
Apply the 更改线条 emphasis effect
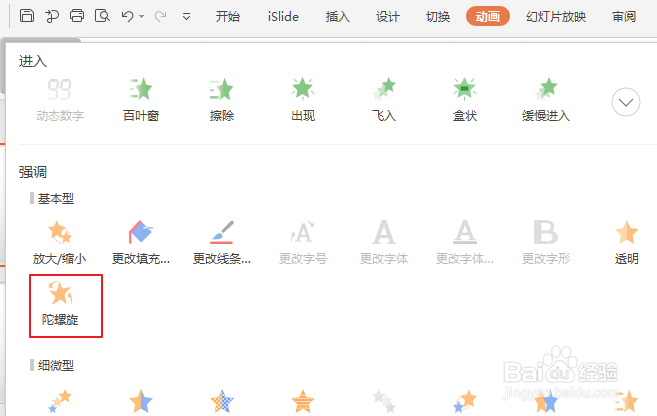pos(222,243)
